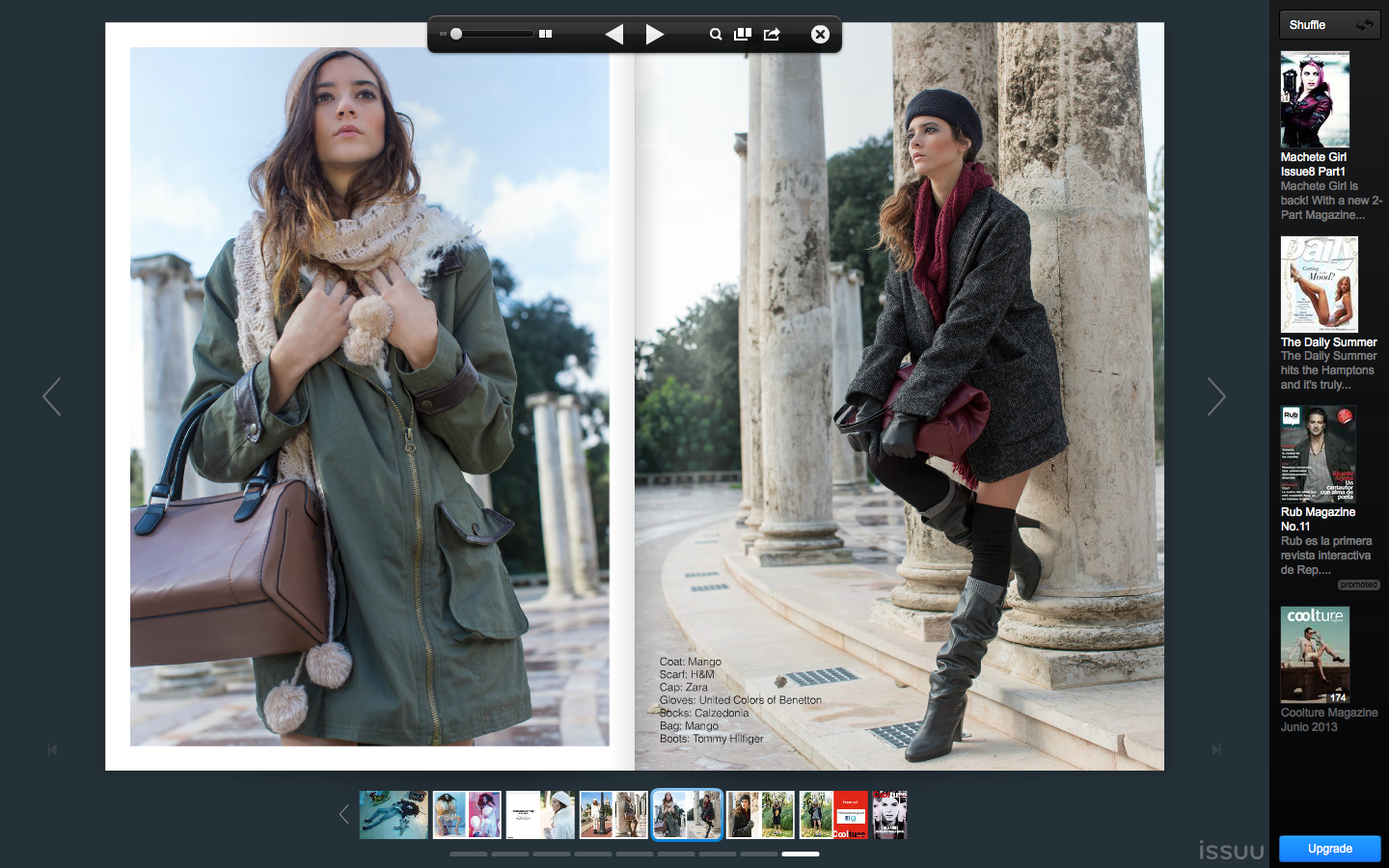
Task: Open the thumbnail with the white title page and the white hat
Action: click(x=540, y=815)
